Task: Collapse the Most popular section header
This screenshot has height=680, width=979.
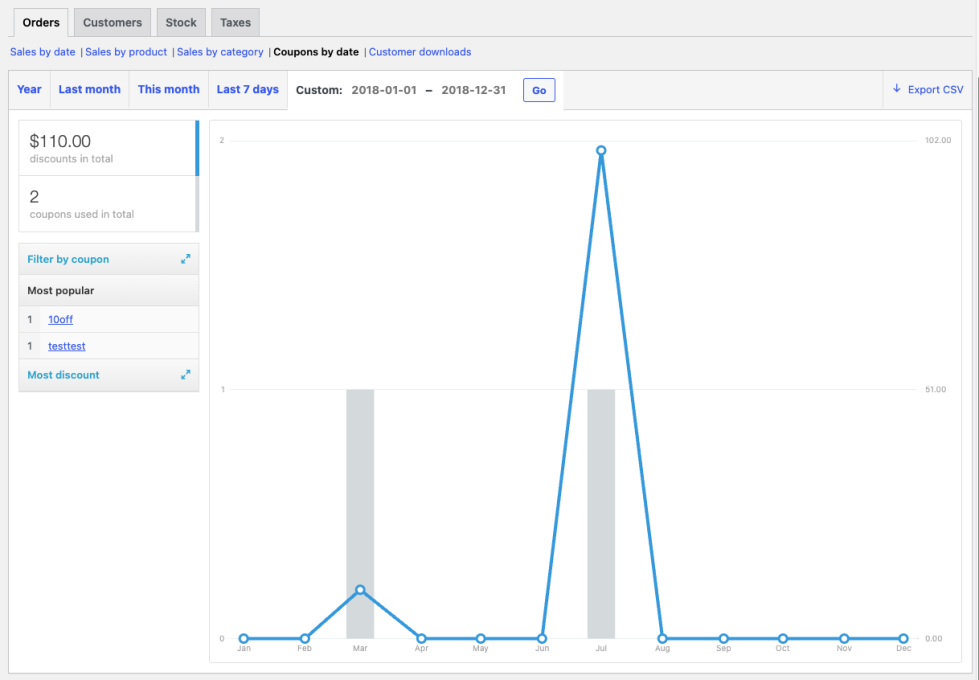Action: click(x=108, y=291)
